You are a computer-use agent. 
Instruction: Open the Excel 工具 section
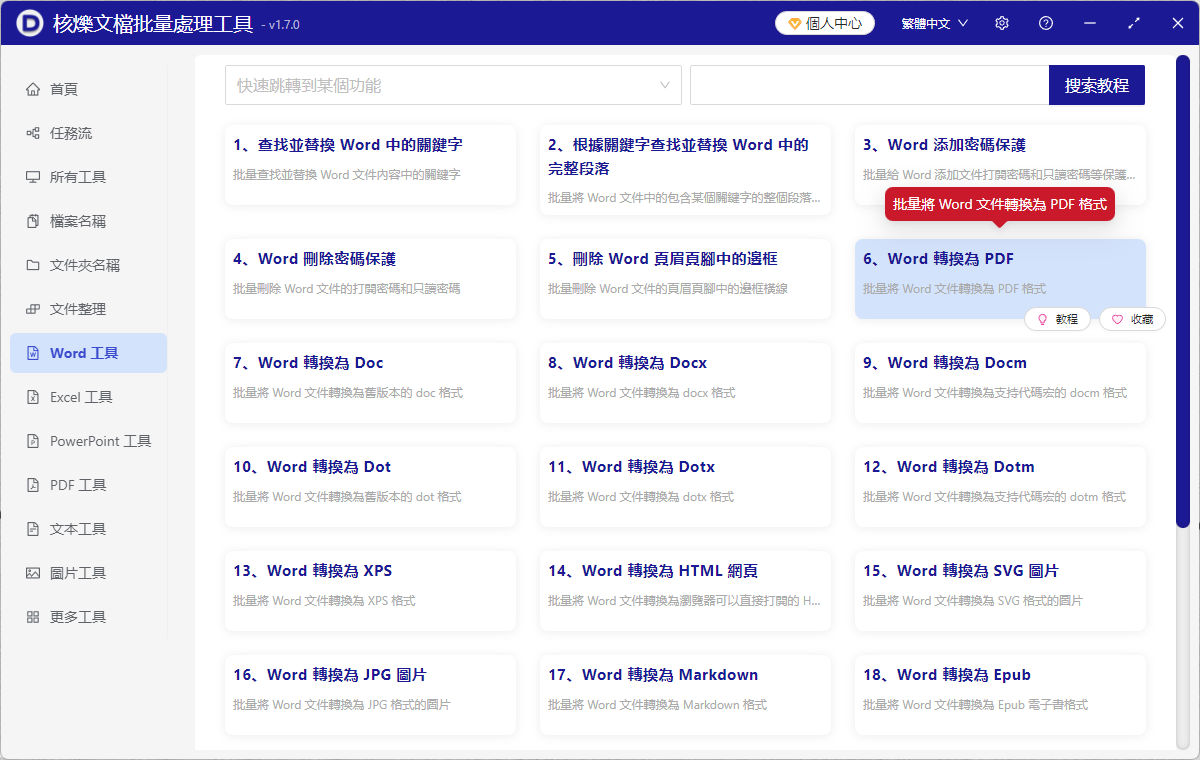pyautogui.click(x=88, y=396)
